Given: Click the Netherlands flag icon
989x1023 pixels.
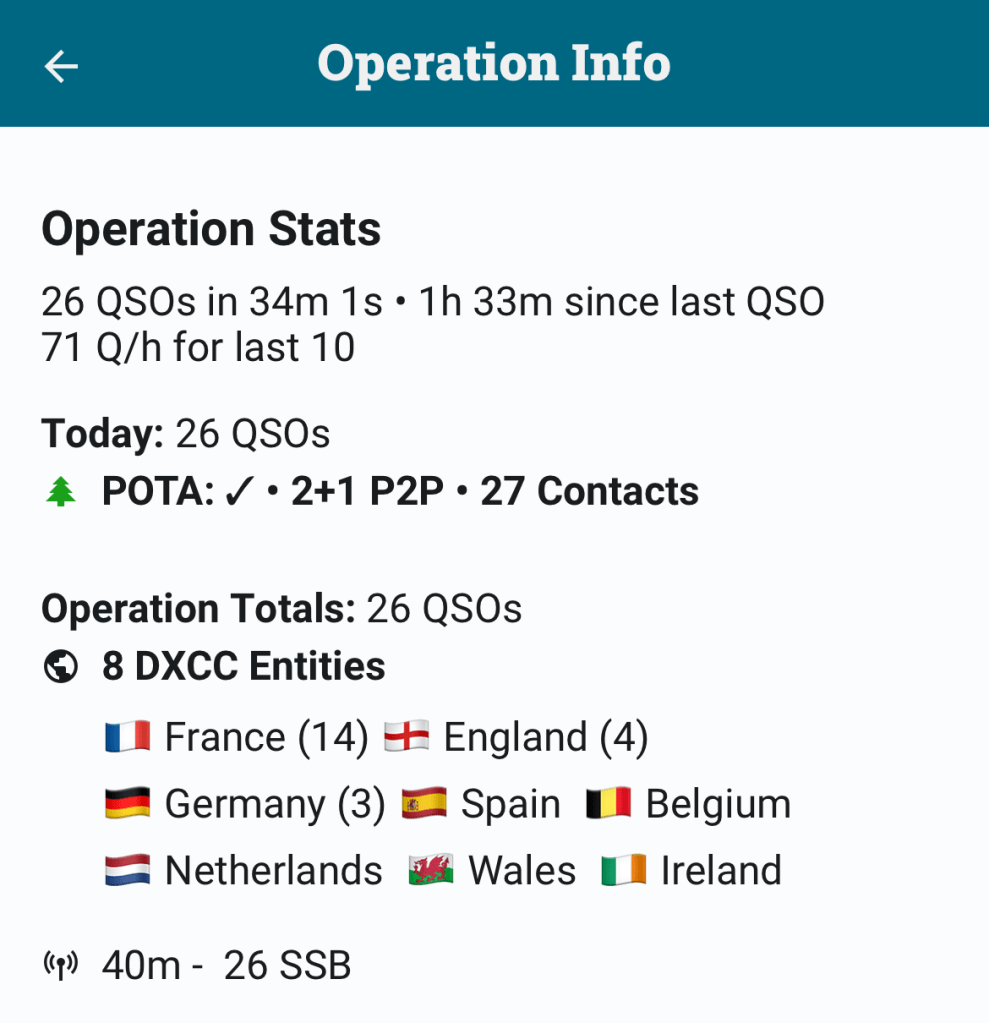Looking at the screenshot, I should click(x=127, y=871).
